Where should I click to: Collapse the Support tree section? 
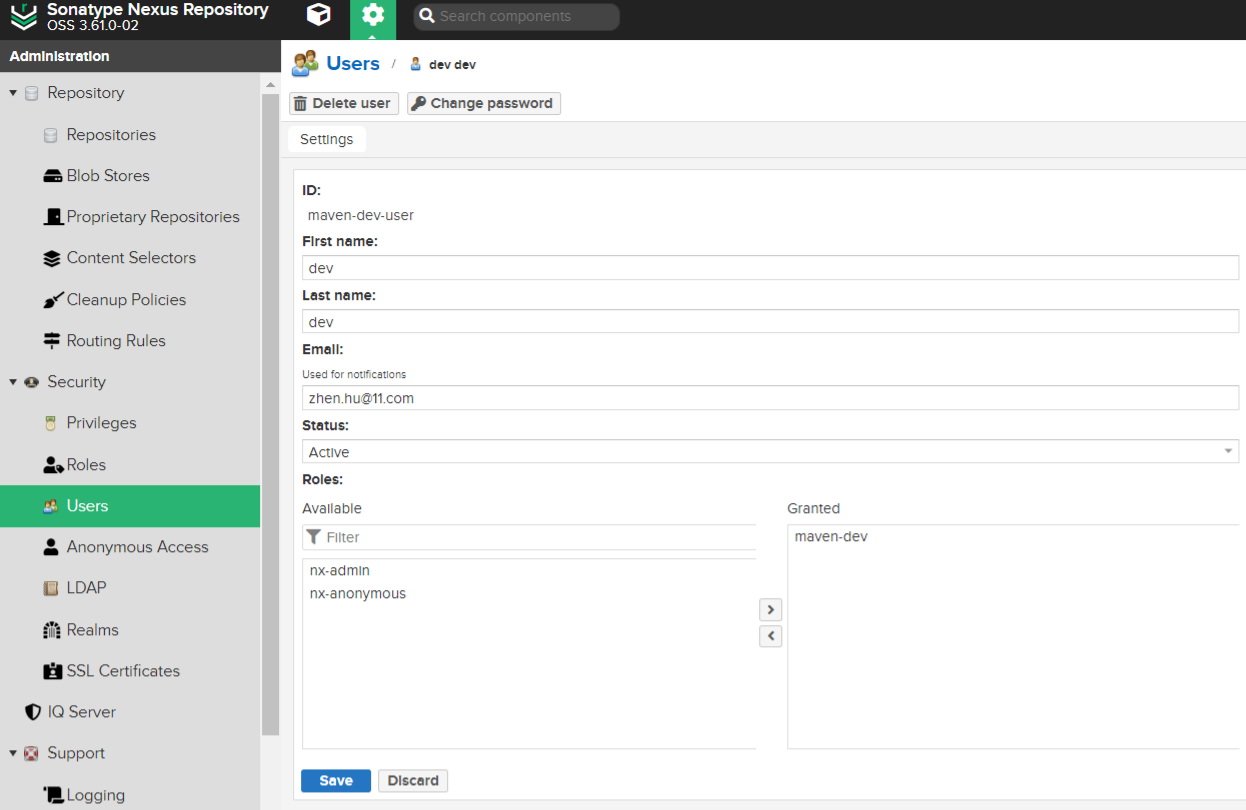tap(13, 753)
